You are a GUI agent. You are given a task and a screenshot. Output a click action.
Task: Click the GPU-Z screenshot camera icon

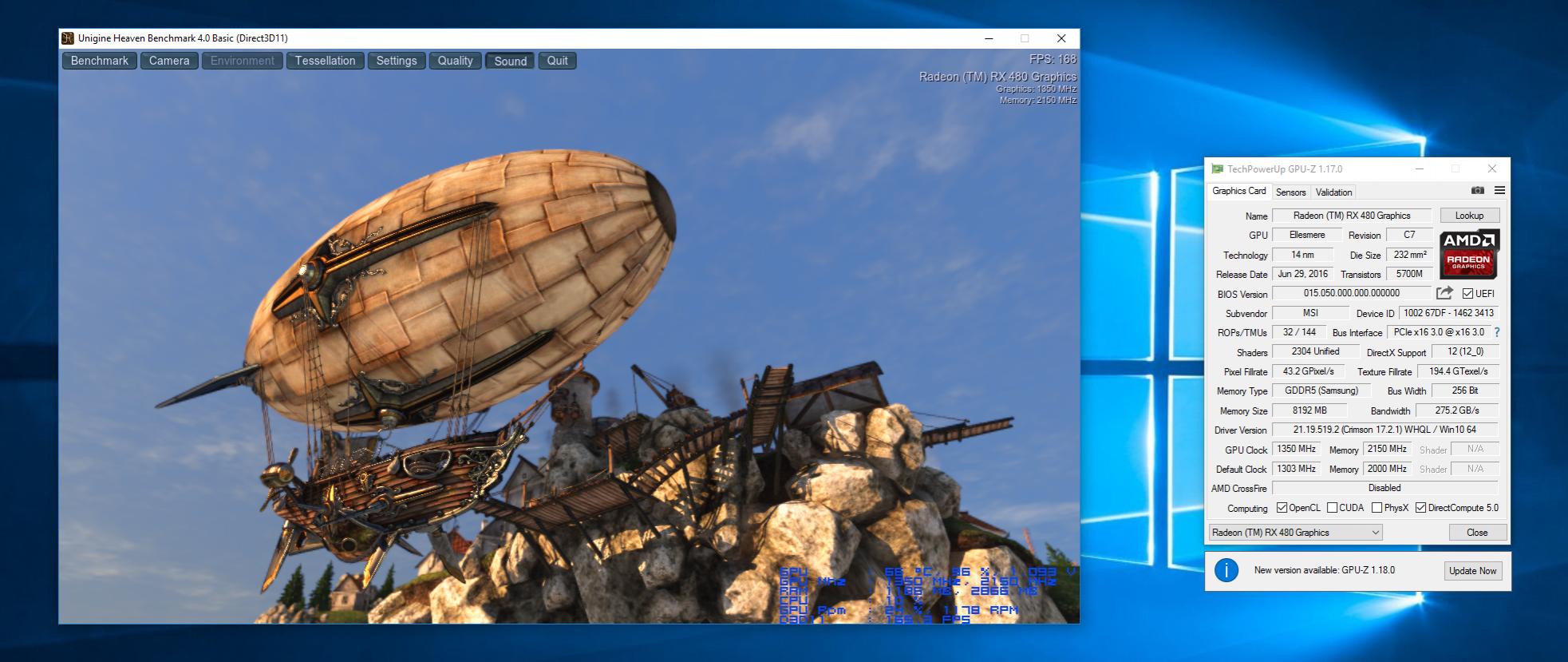(1478, 190)
